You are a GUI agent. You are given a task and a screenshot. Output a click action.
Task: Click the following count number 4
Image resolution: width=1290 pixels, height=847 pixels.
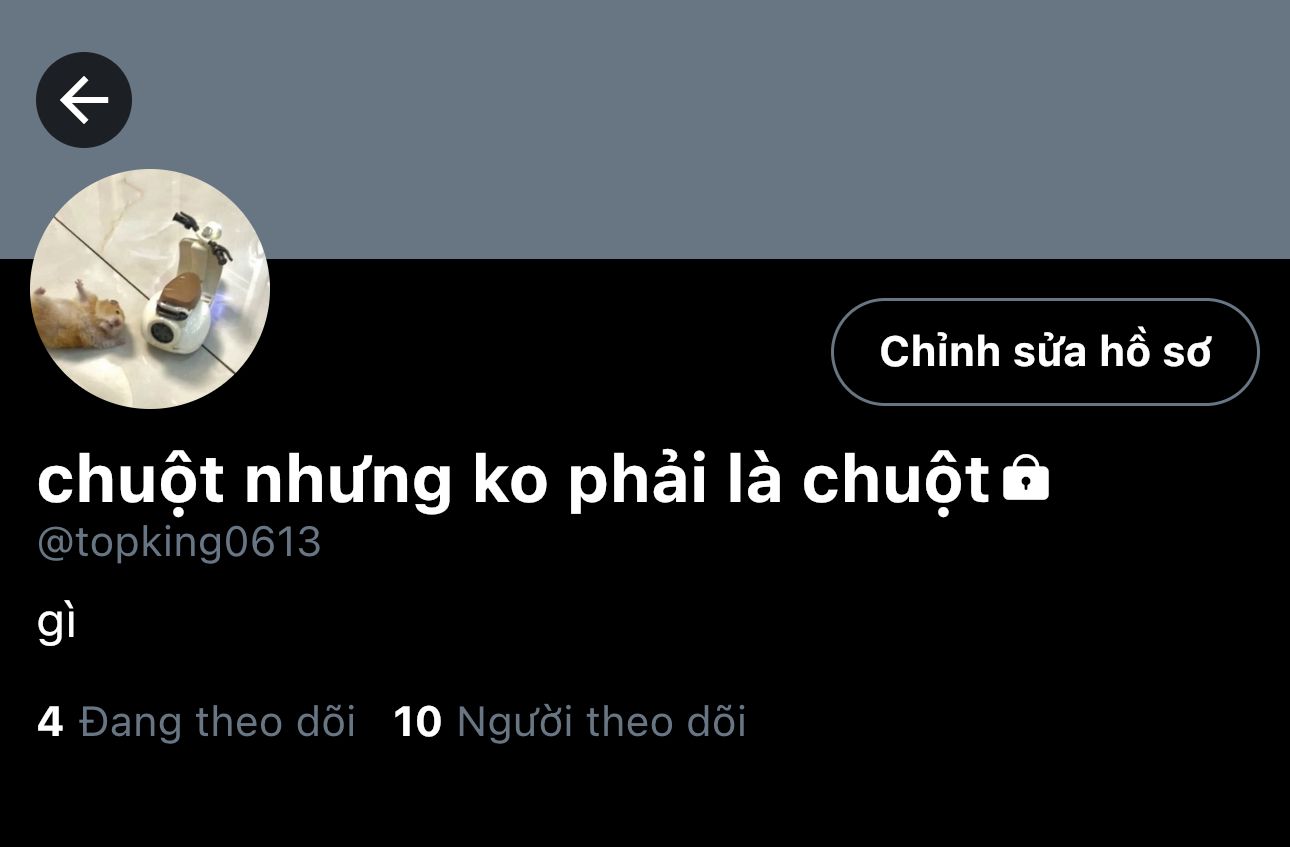pos(50,721)
